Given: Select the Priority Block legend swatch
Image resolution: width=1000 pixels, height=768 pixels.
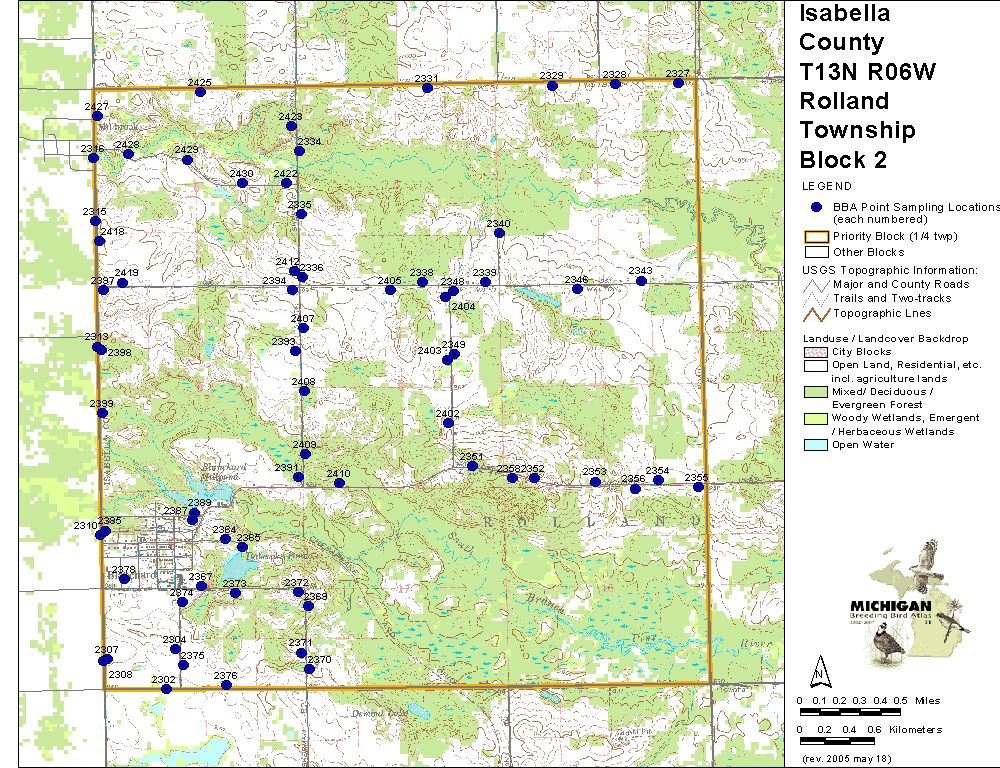Looking at the screenshot, I should click(x=815, y=236).
